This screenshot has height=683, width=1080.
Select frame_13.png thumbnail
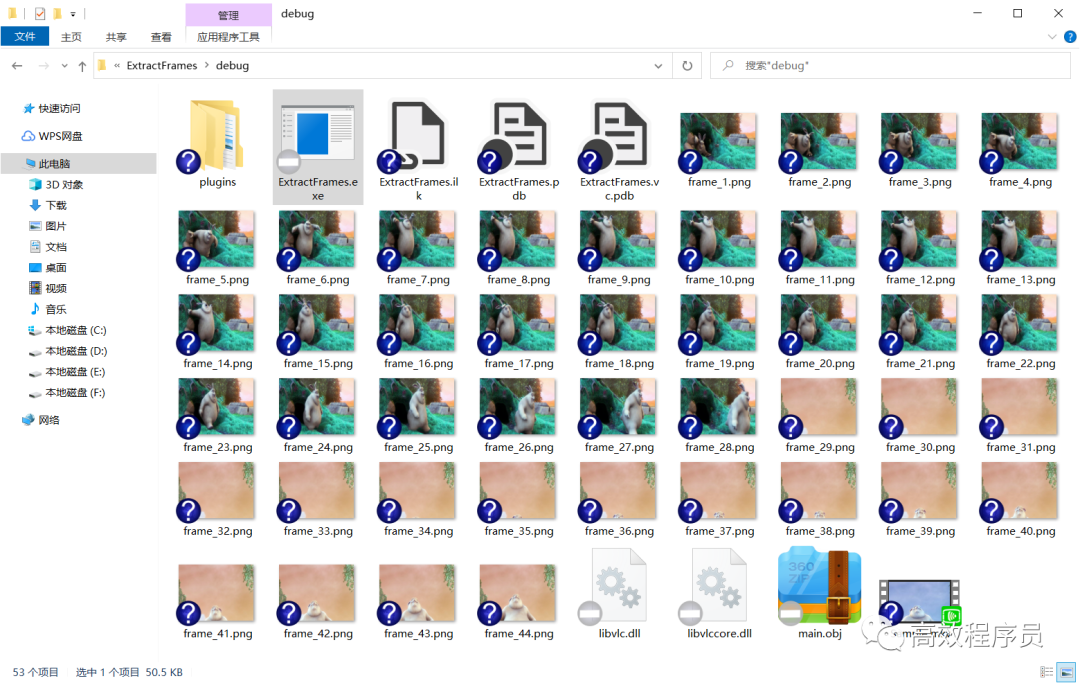coord(1019,239)
